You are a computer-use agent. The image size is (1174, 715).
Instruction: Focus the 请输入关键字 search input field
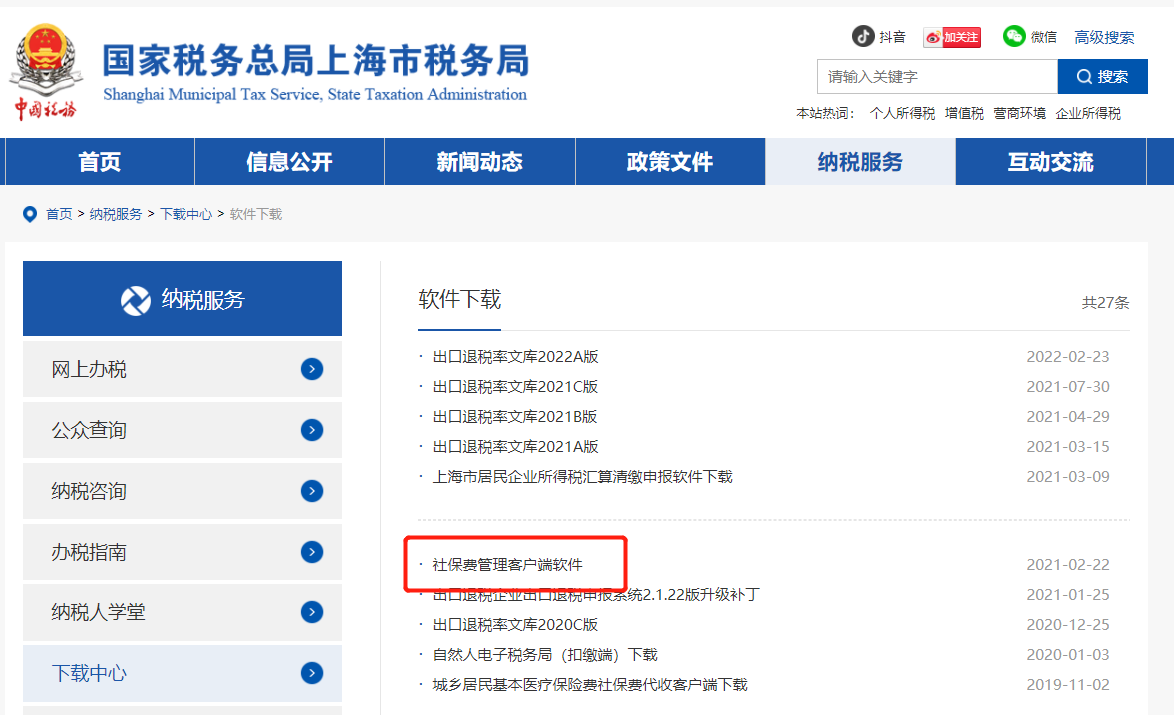pos(936,77)
